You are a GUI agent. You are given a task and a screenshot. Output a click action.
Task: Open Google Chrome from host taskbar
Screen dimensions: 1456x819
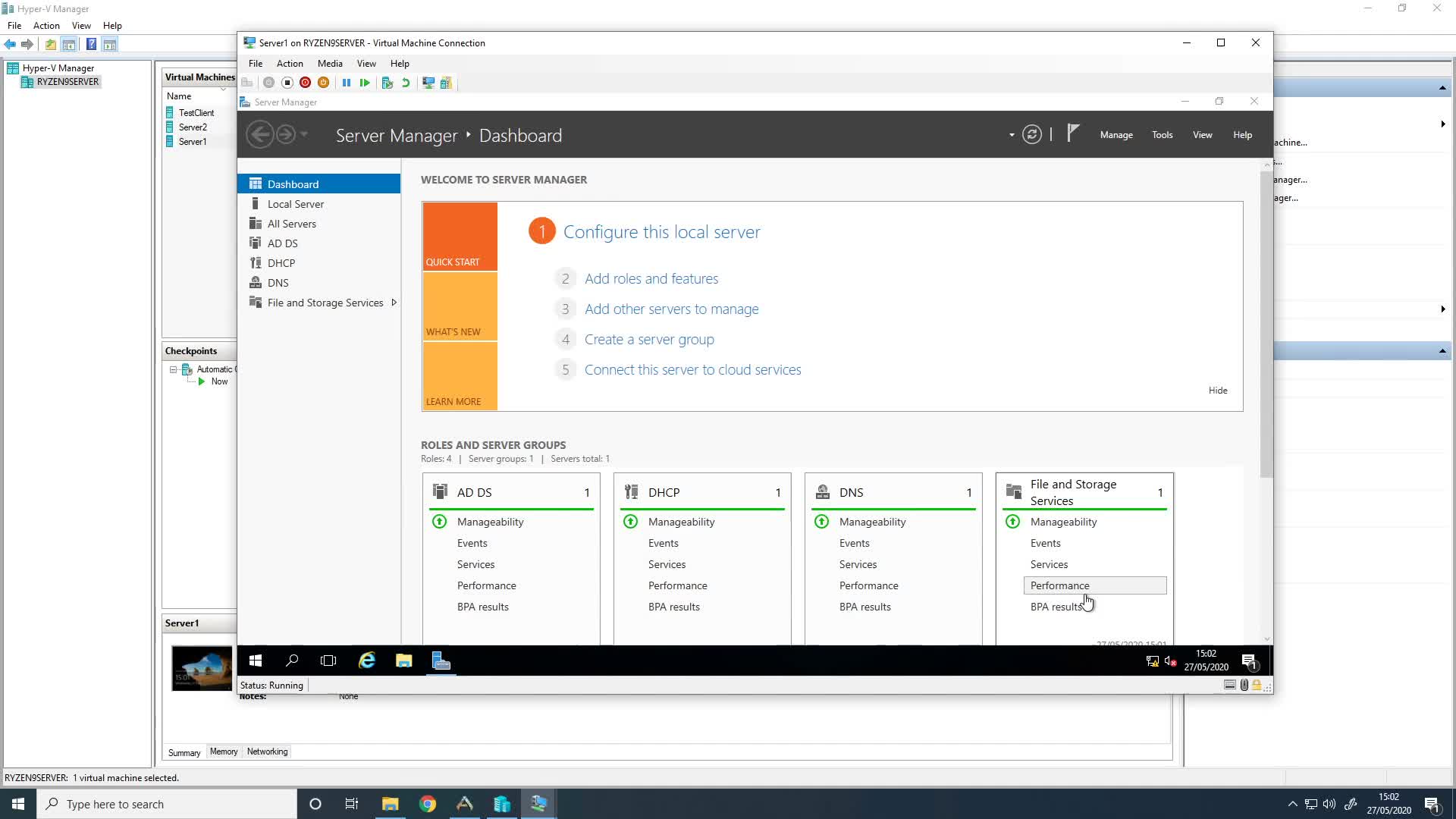428,804
